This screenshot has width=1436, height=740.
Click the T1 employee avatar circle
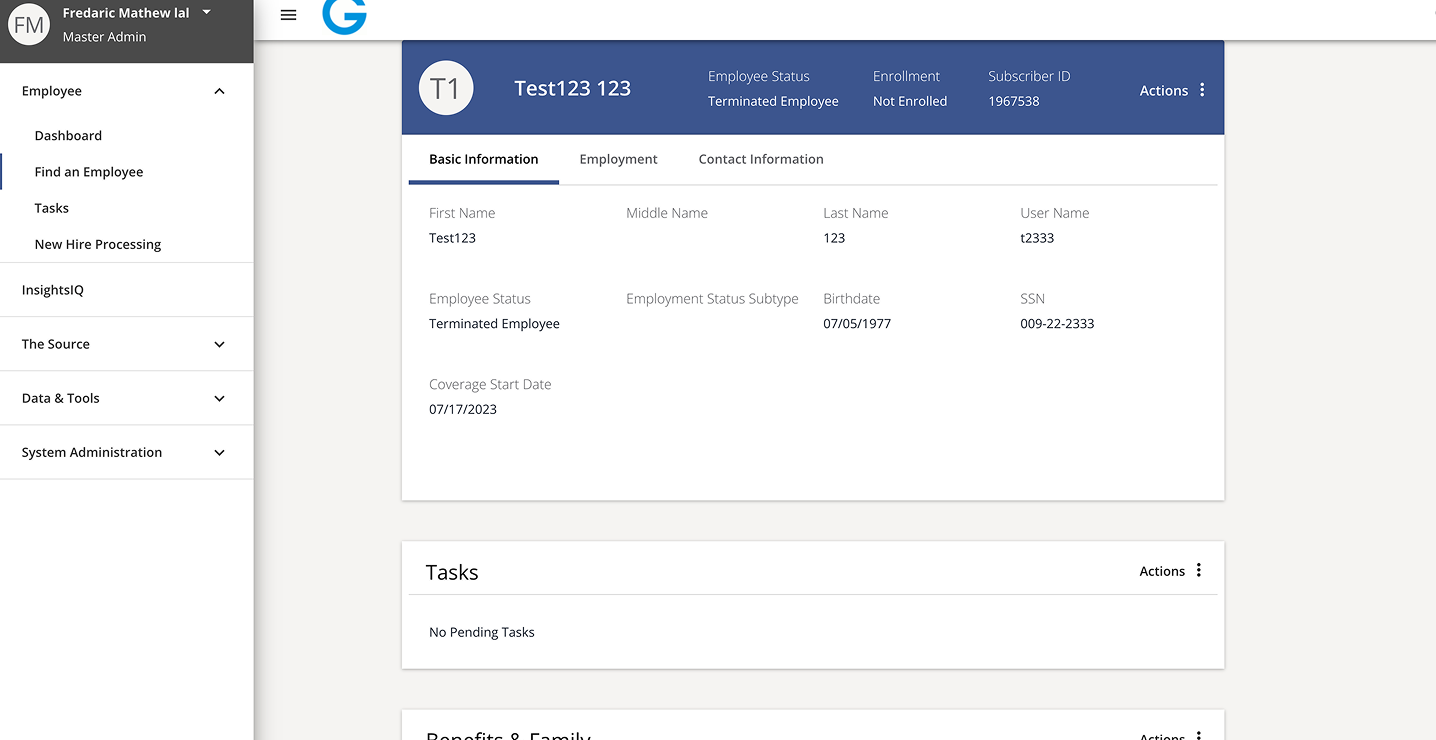[445, 88]
